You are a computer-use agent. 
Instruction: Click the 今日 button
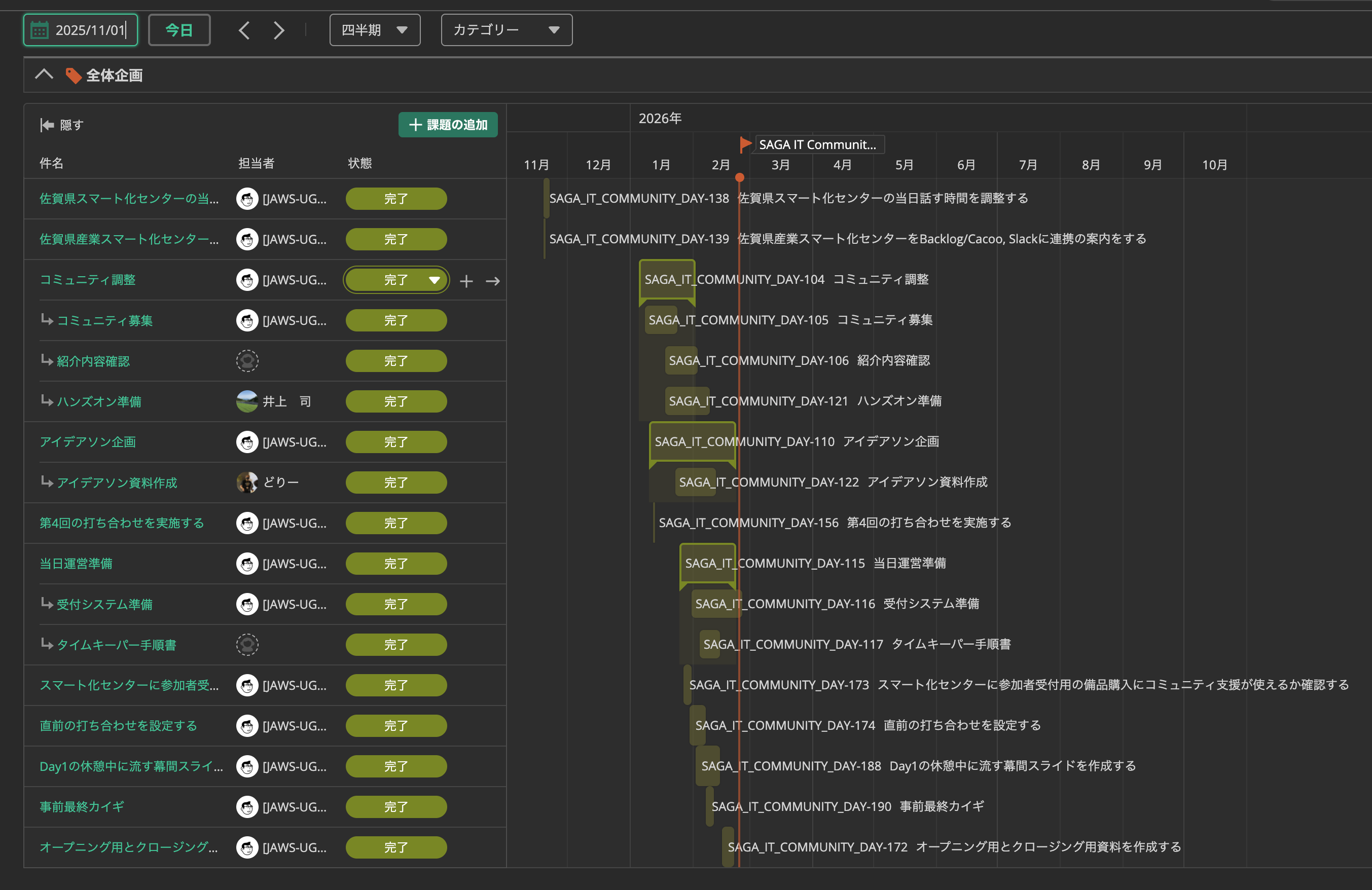pos(179,30)
